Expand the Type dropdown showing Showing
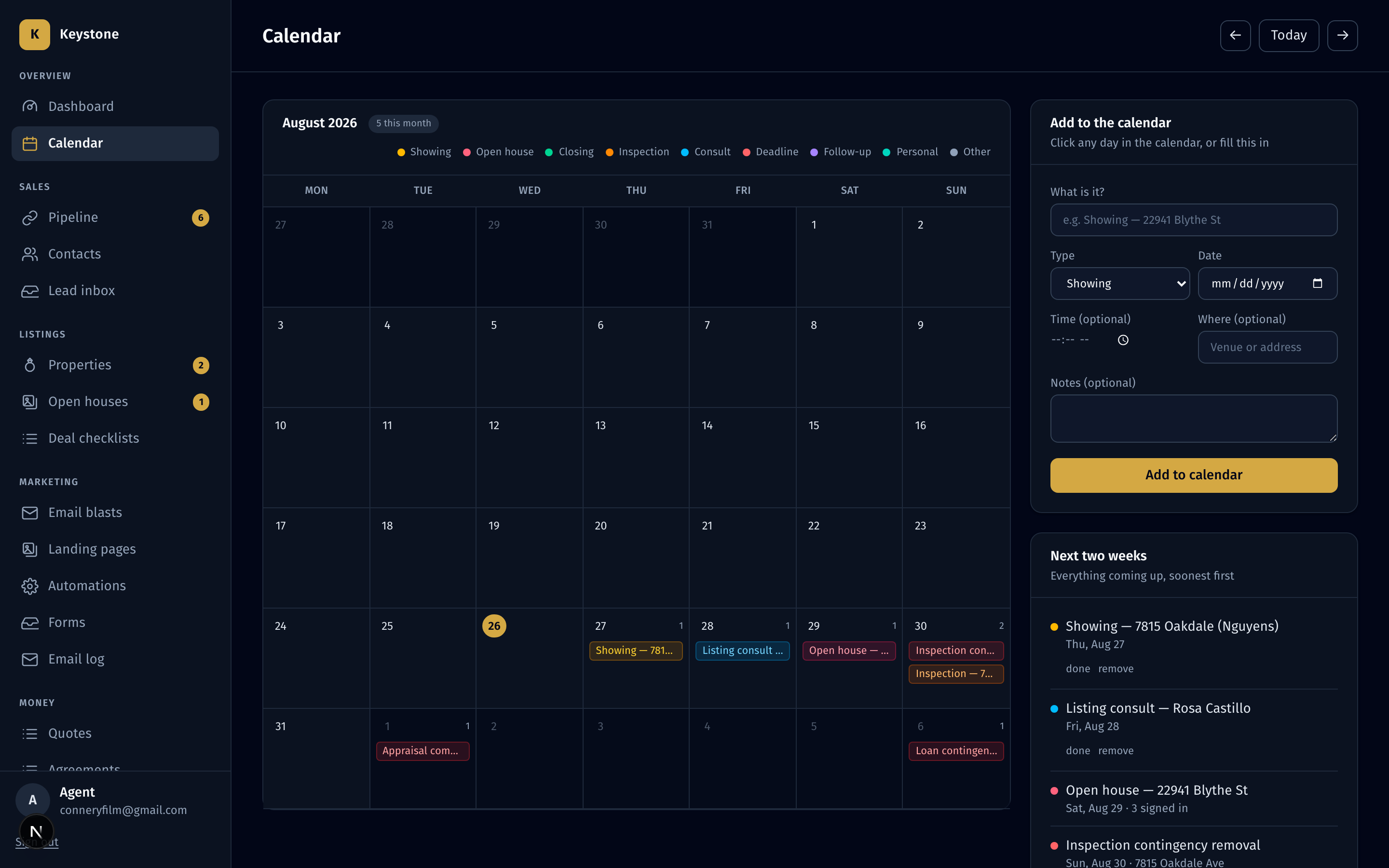The height and width of the screenshot is (868, 1389). coord(1120,284)
